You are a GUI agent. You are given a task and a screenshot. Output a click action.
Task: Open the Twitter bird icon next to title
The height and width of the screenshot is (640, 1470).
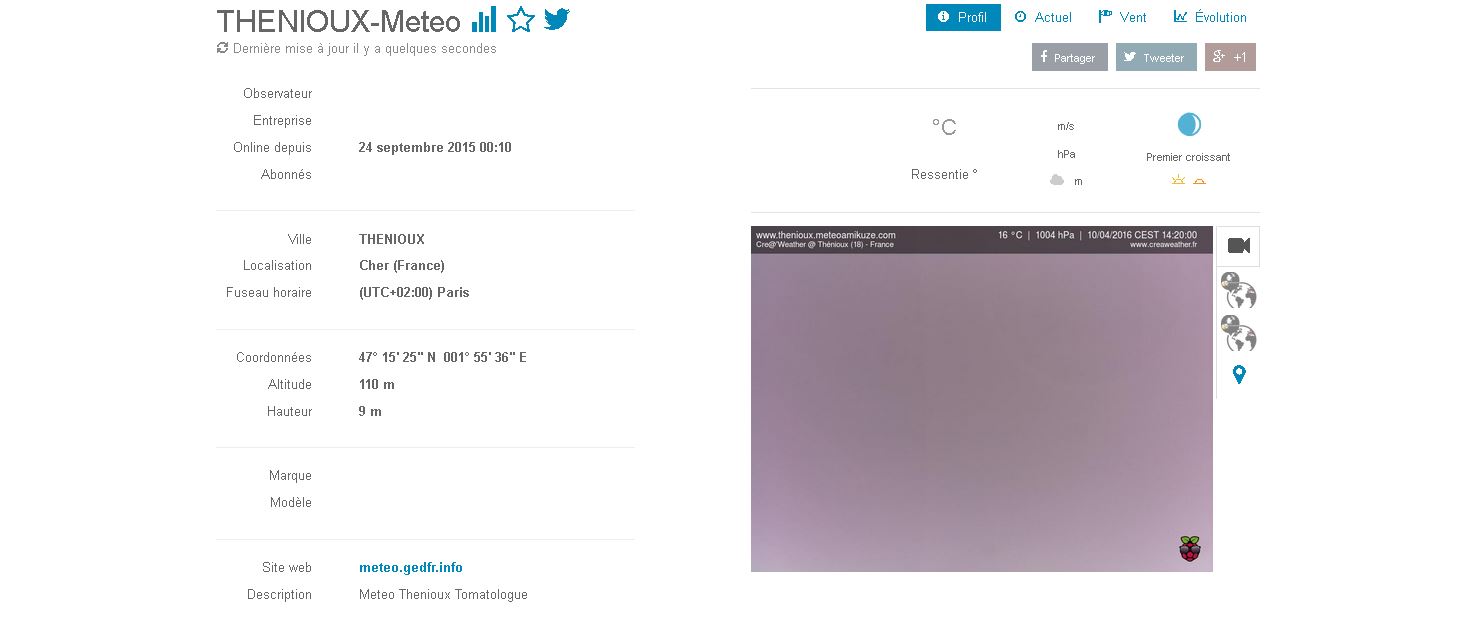click(x=557, y=19)
